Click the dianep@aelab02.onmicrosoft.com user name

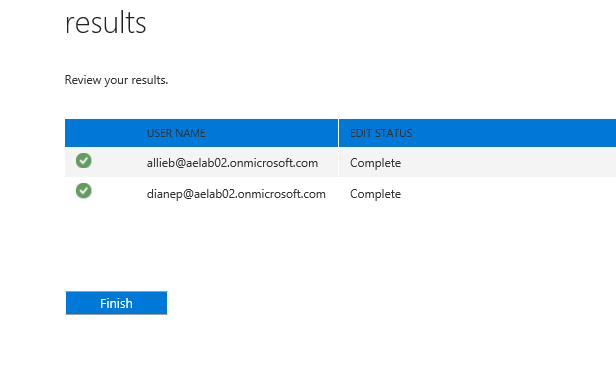(236, 194)
